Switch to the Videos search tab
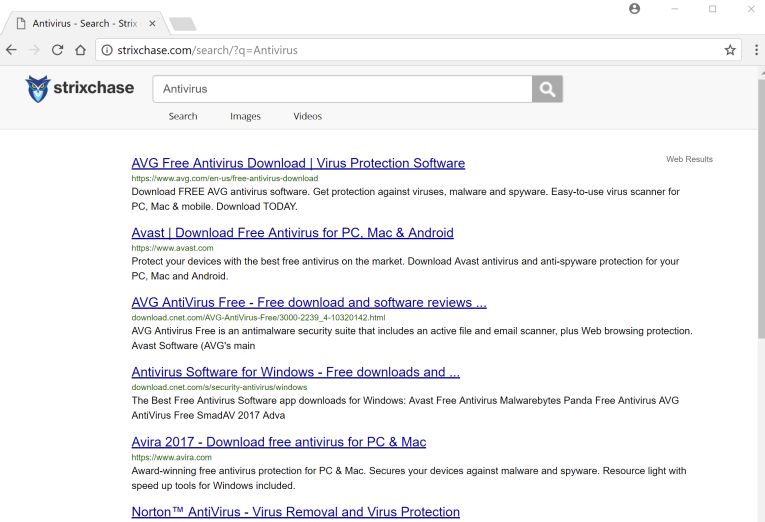This screenshot has height=522, width=765. click(307, 116)
